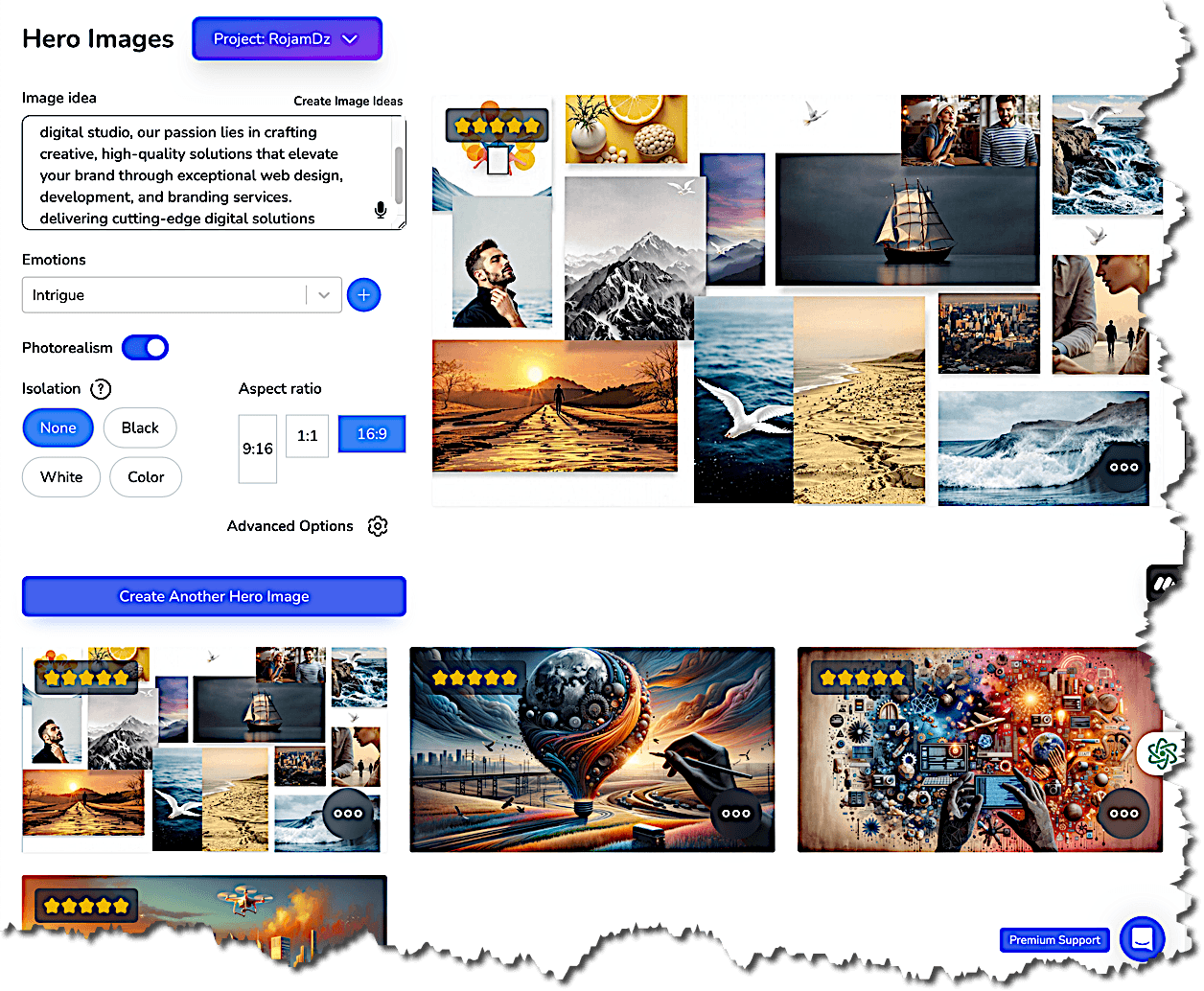Open three-dot menu on large collage preview
Viewport: 1204px width, 991px height.
tap(1123, 468)
